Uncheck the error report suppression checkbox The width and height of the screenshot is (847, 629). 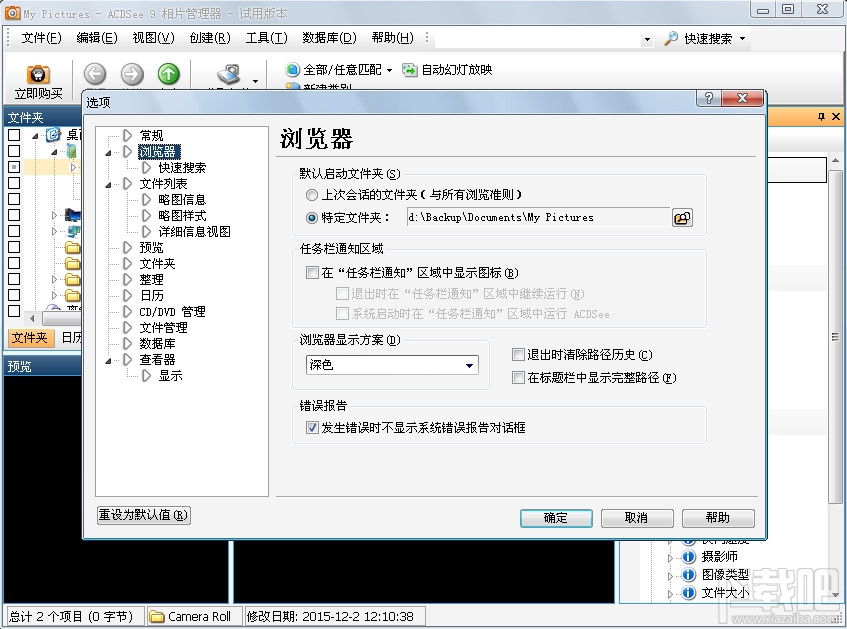(314, 427)
